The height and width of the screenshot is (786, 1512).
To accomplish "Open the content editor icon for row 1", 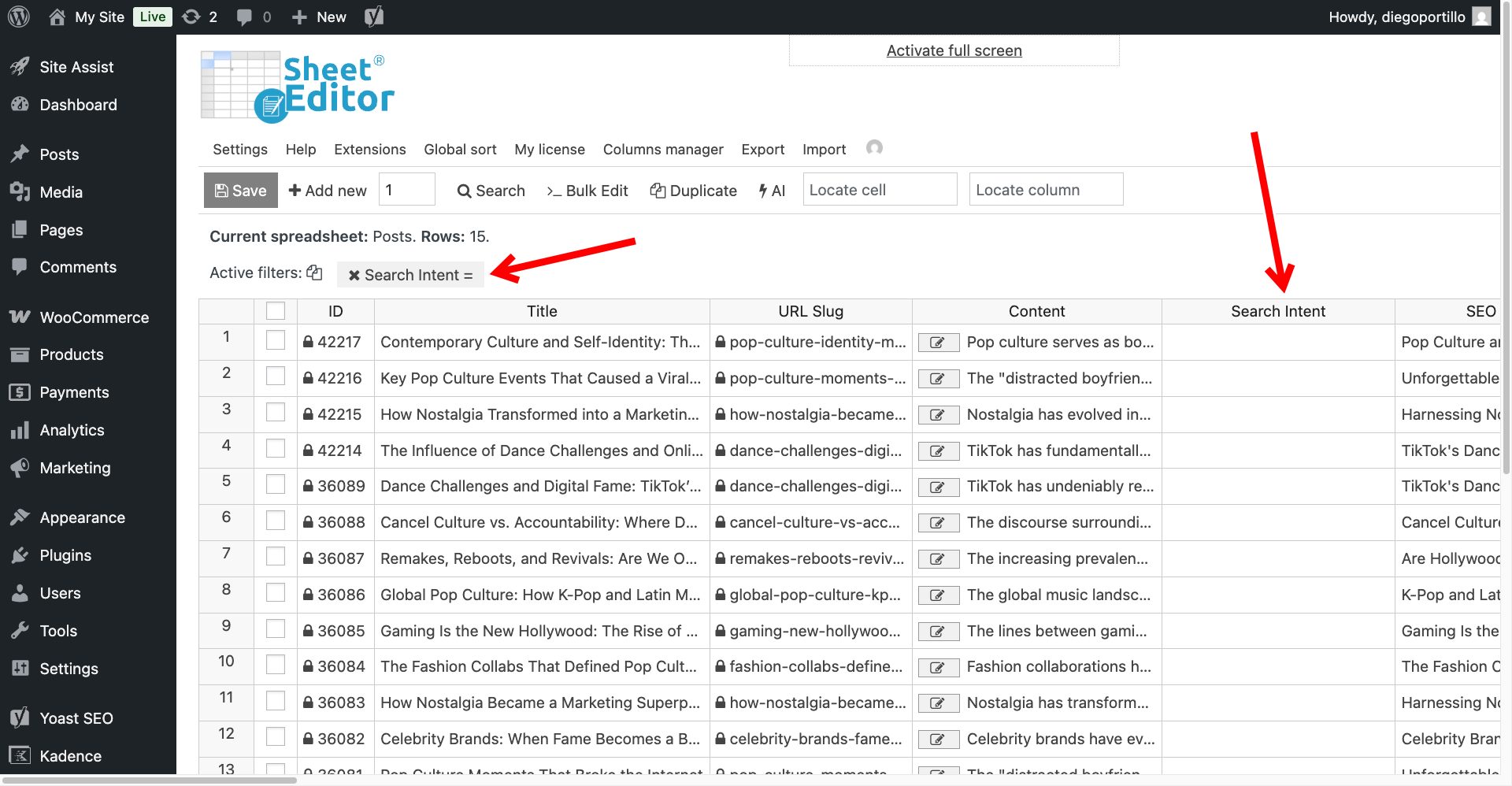I will coord(937,343).
